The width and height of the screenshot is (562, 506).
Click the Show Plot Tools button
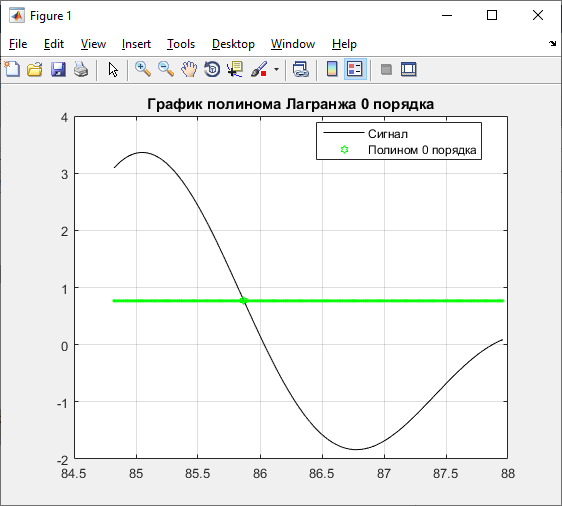[x=409, y=69]
